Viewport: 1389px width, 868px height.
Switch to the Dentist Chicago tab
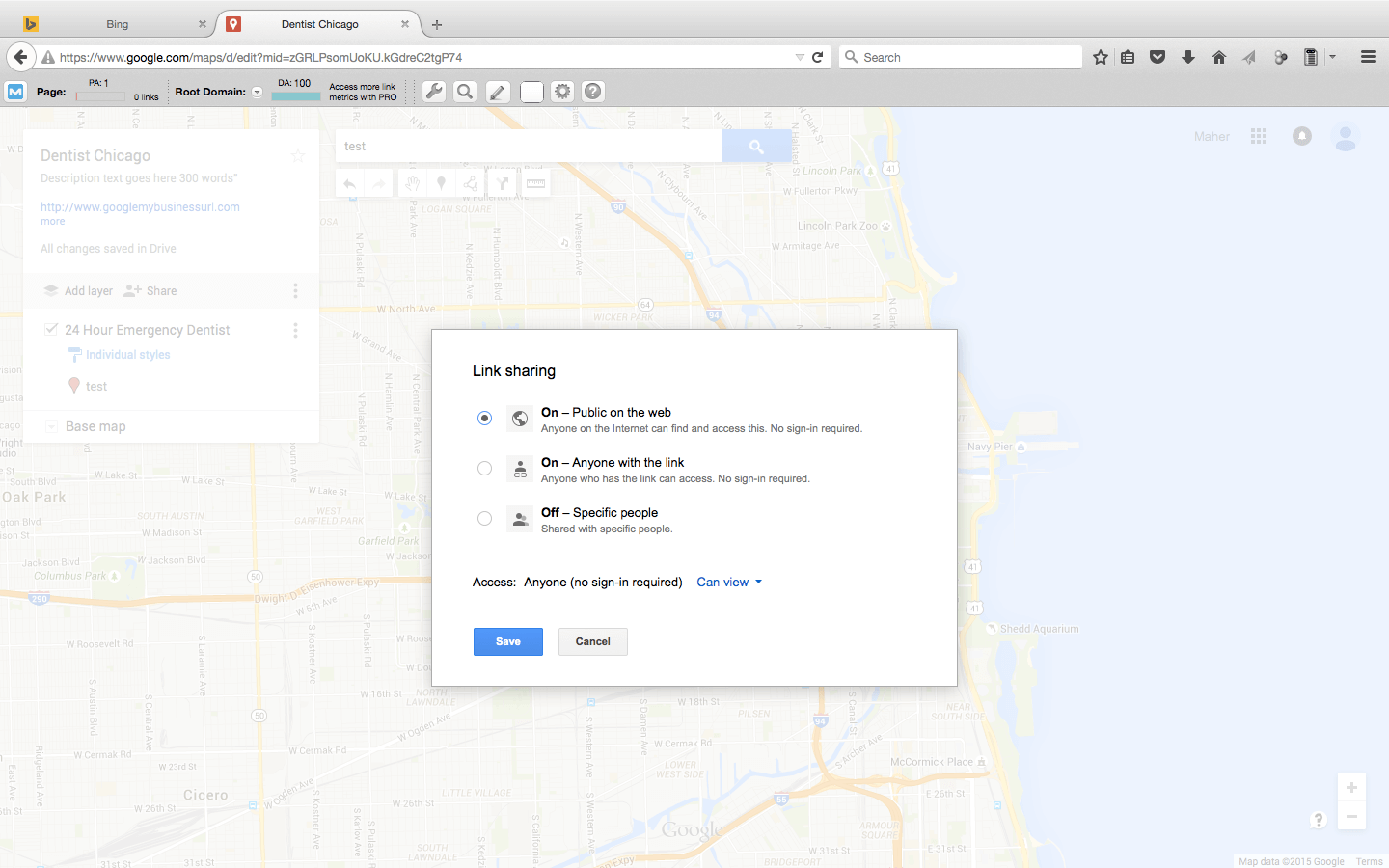[319, 24]
